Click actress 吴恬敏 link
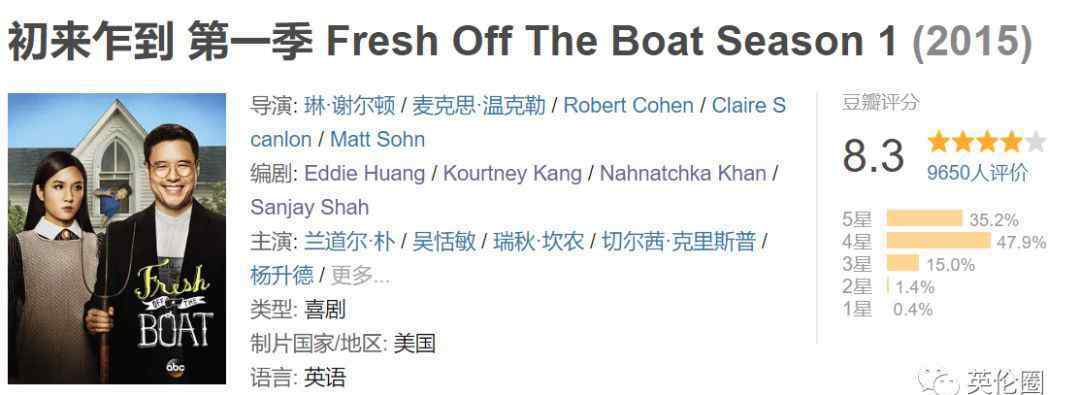1080x395 pixels. pos(444,241)
